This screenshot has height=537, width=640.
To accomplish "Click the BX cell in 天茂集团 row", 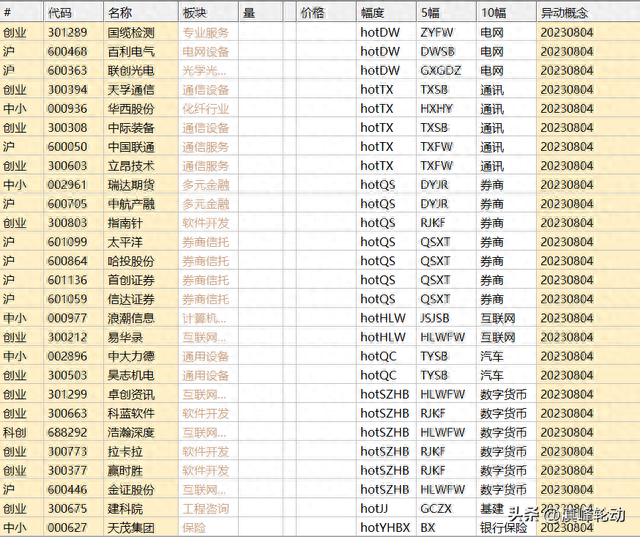I will point(428,528).
